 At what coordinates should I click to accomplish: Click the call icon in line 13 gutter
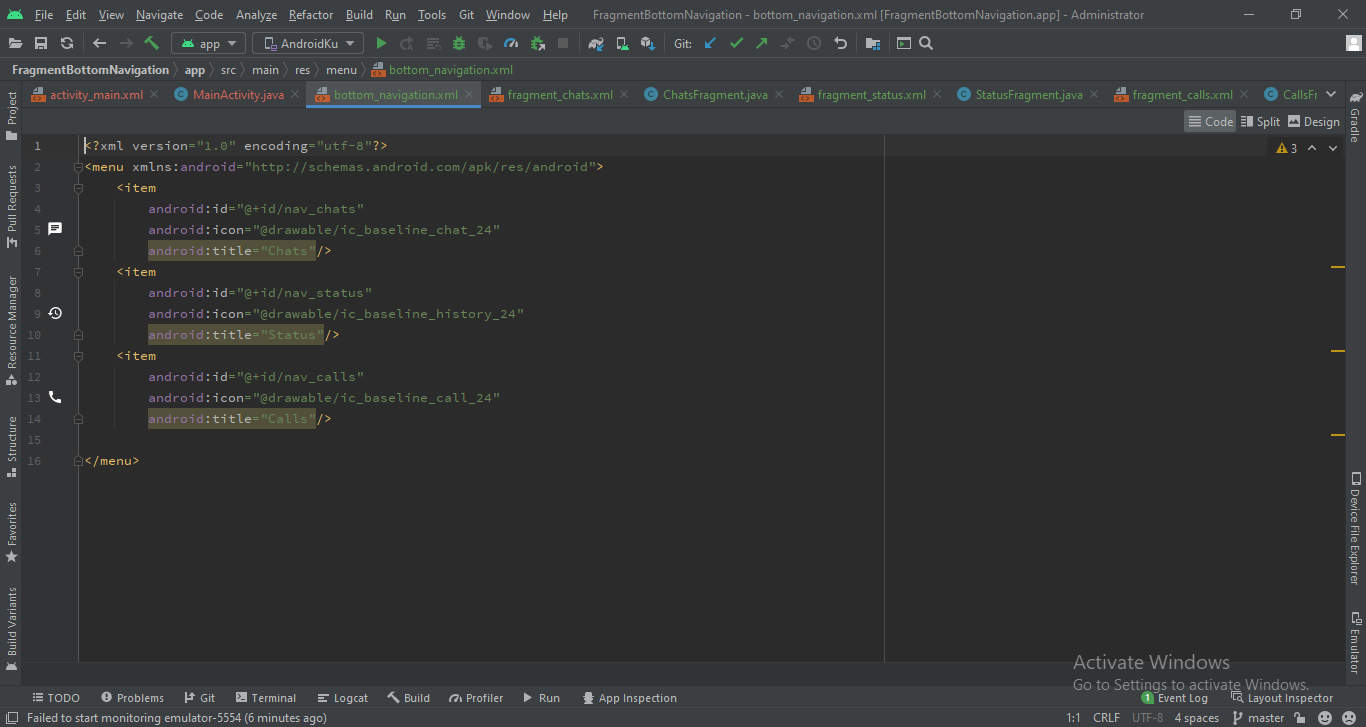coord(55,397)
